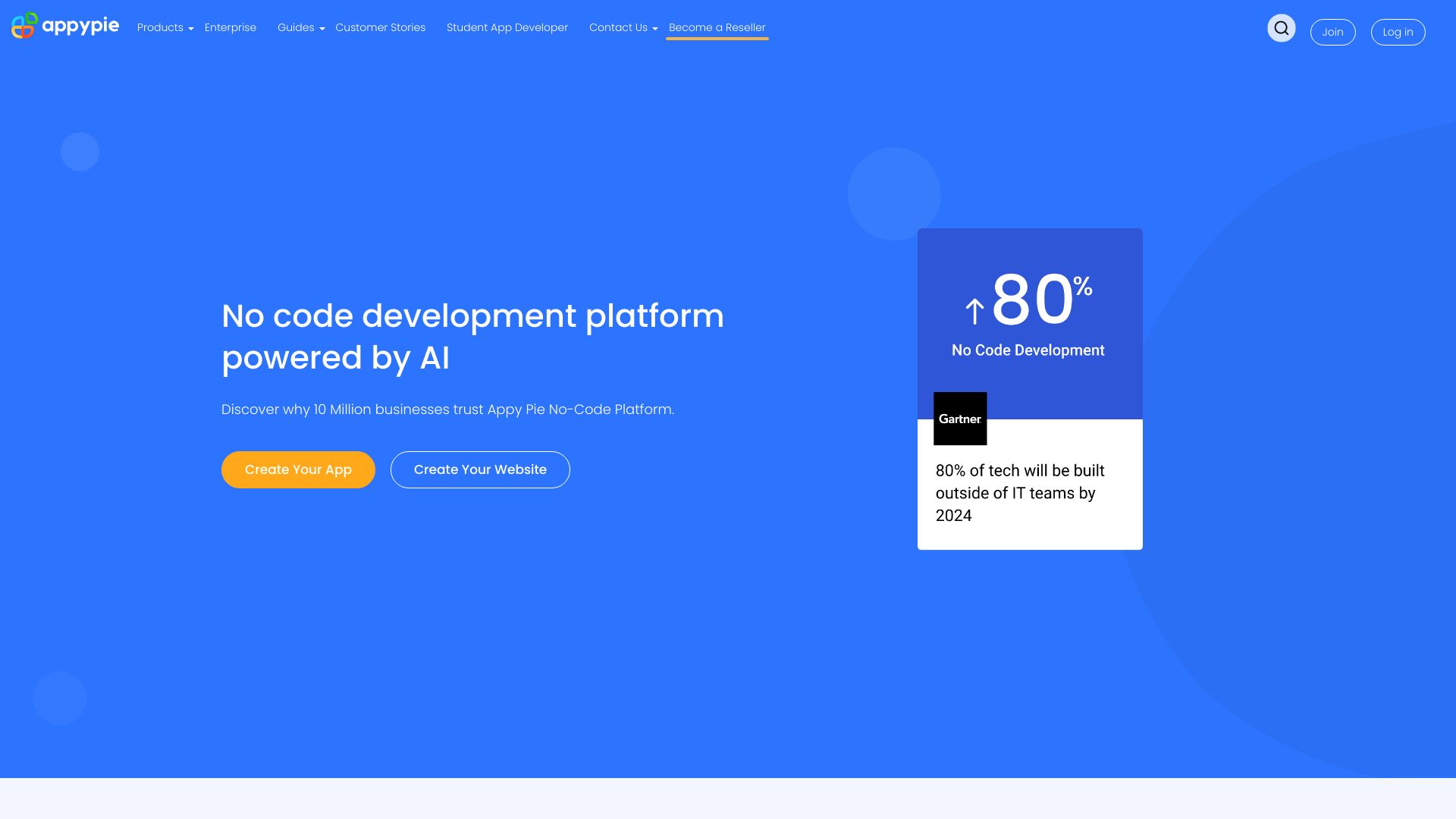Select Enterprise in the navigation
This screenshot has height=819, width=1456.
(231, 27)
